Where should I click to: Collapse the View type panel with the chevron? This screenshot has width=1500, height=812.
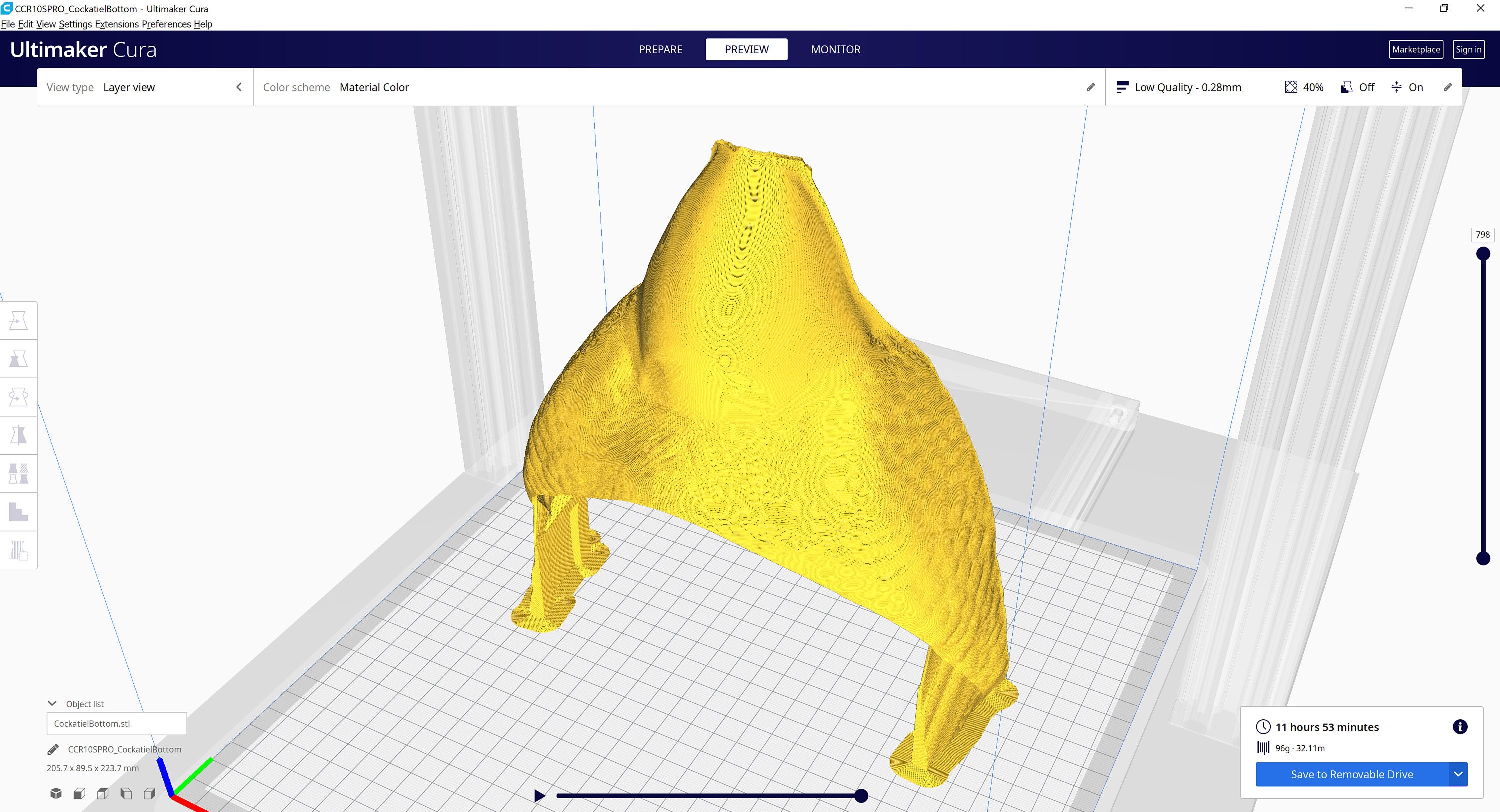(238, 87)
